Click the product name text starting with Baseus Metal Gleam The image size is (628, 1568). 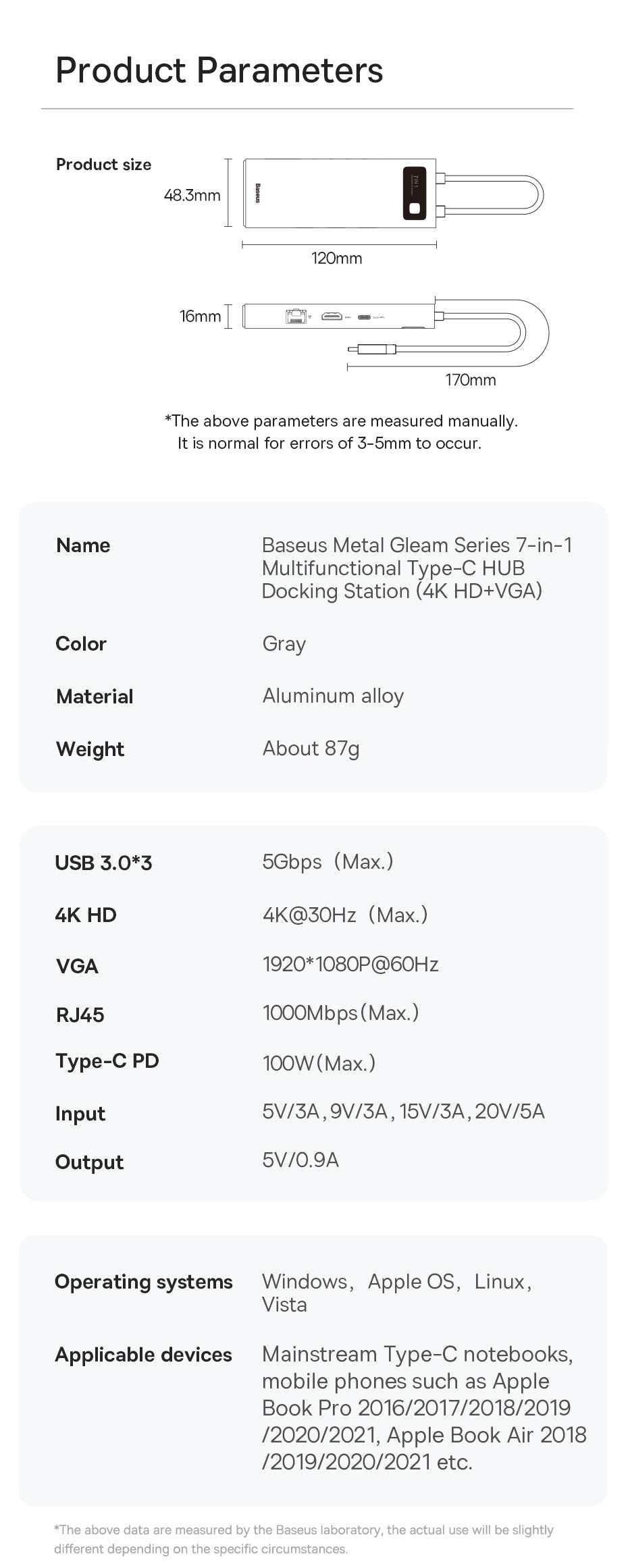pyautogui.click(x=417, y=568)
